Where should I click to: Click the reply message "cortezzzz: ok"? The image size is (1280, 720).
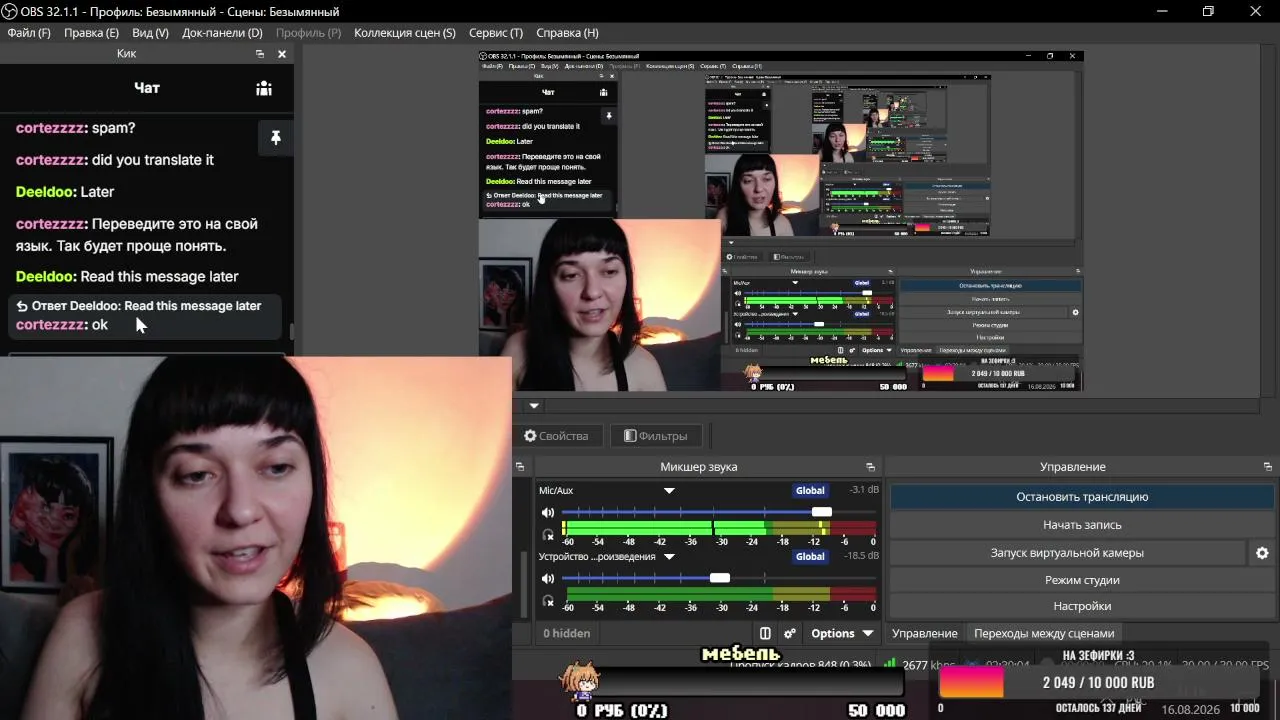[x=62, y=325]
